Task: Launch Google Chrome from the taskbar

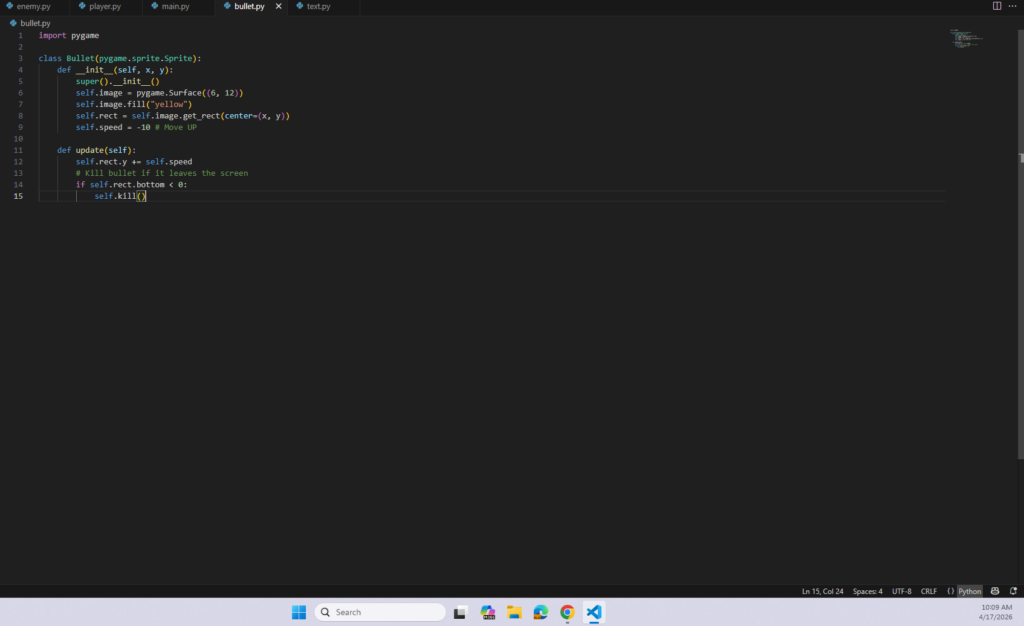Action: coord(567,612)
